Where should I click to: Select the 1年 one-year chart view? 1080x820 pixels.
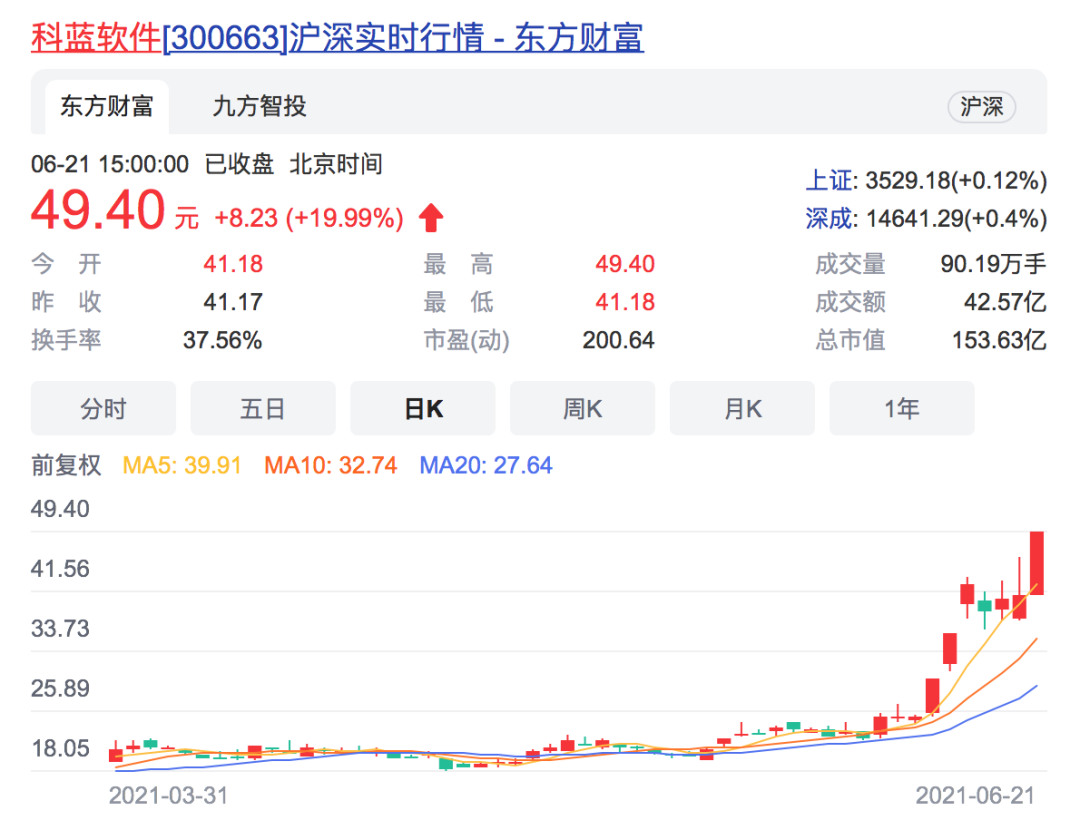[902, 407]
